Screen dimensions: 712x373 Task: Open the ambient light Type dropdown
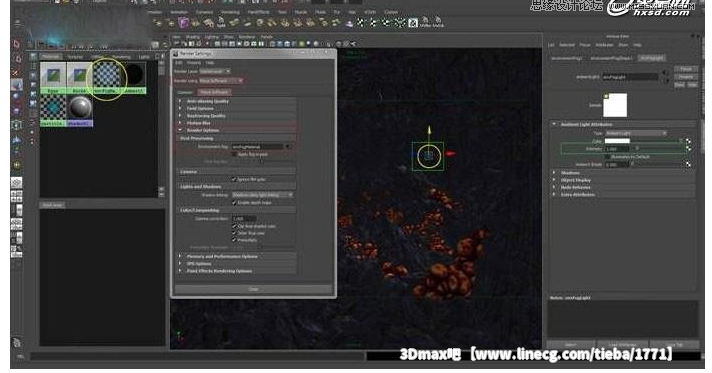tap(636, 133)
